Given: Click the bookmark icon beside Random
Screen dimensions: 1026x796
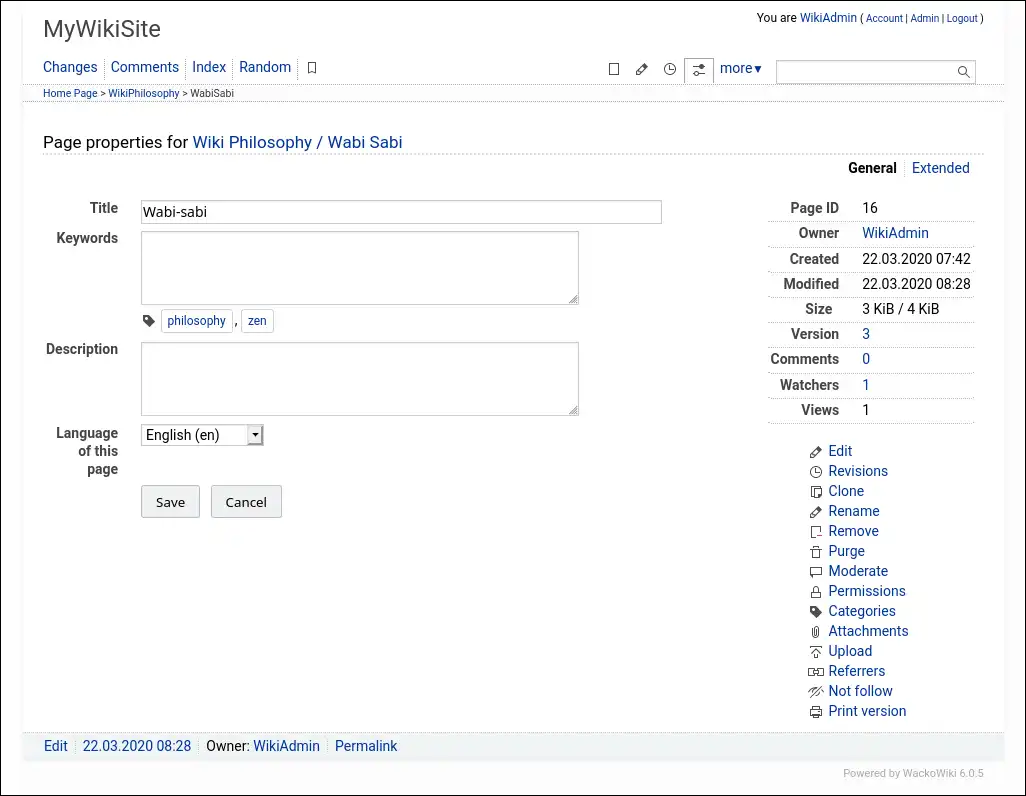Looking at the screenshot, I should pos(312,68).
